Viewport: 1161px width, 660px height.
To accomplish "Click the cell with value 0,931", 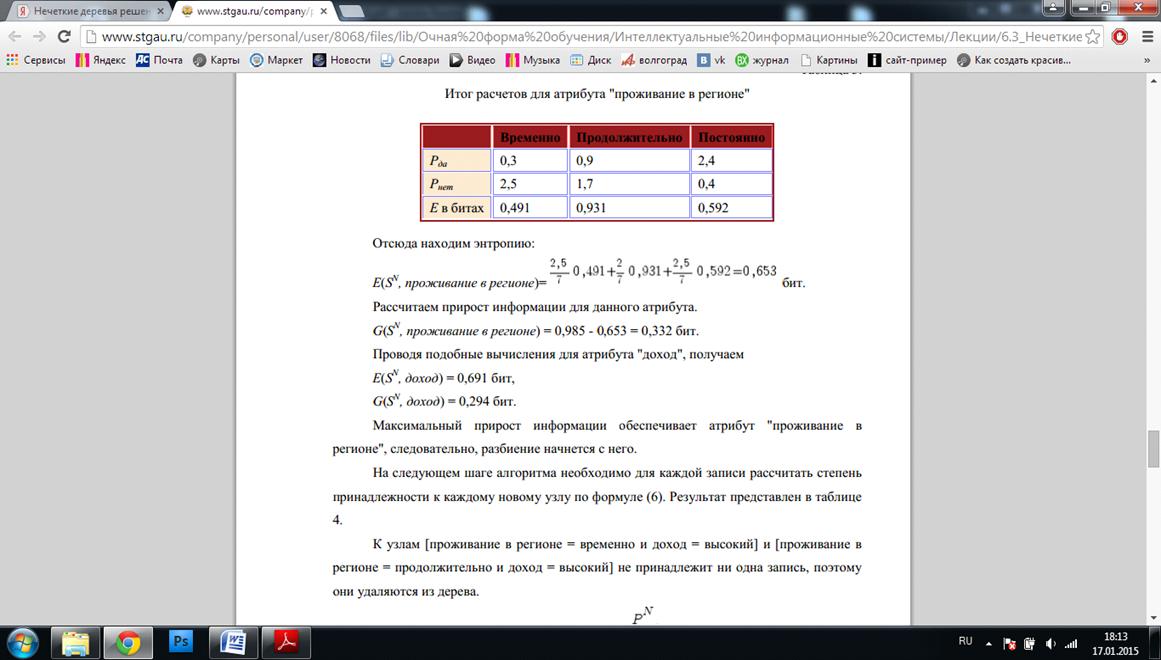I will 629,208.
